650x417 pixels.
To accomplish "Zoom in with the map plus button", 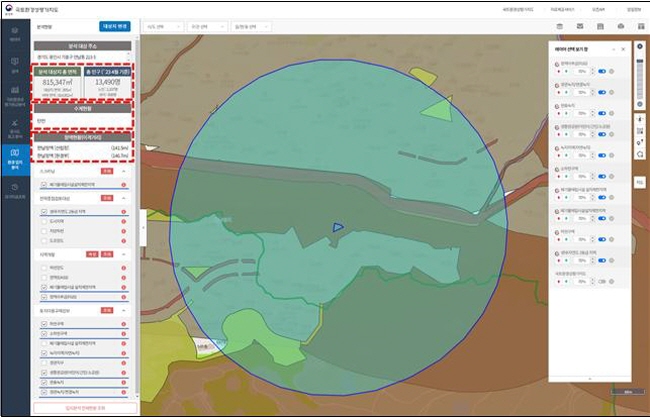I will [x=640, y=46].
